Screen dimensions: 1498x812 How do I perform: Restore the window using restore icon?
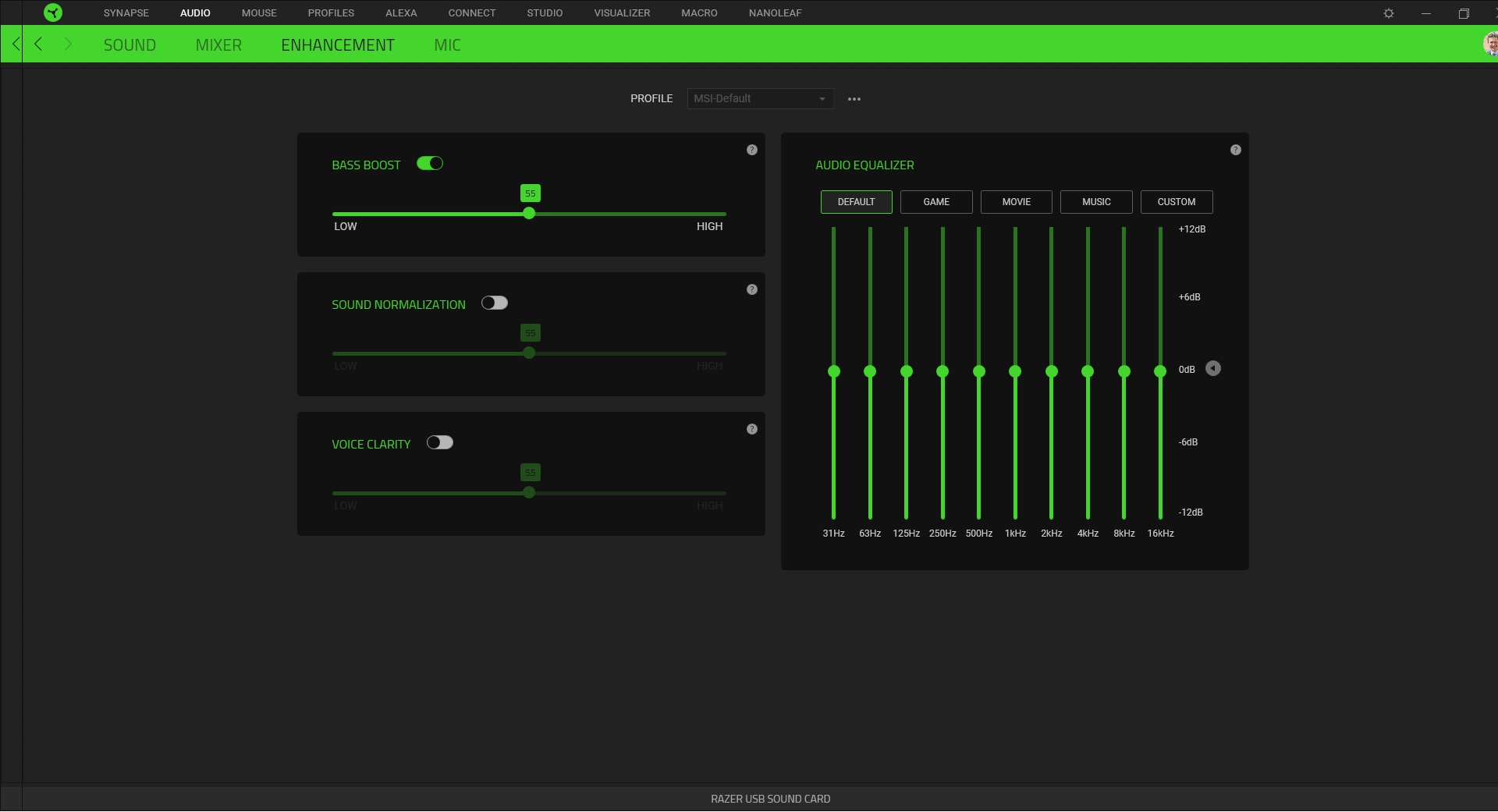tap(1464, 13)
